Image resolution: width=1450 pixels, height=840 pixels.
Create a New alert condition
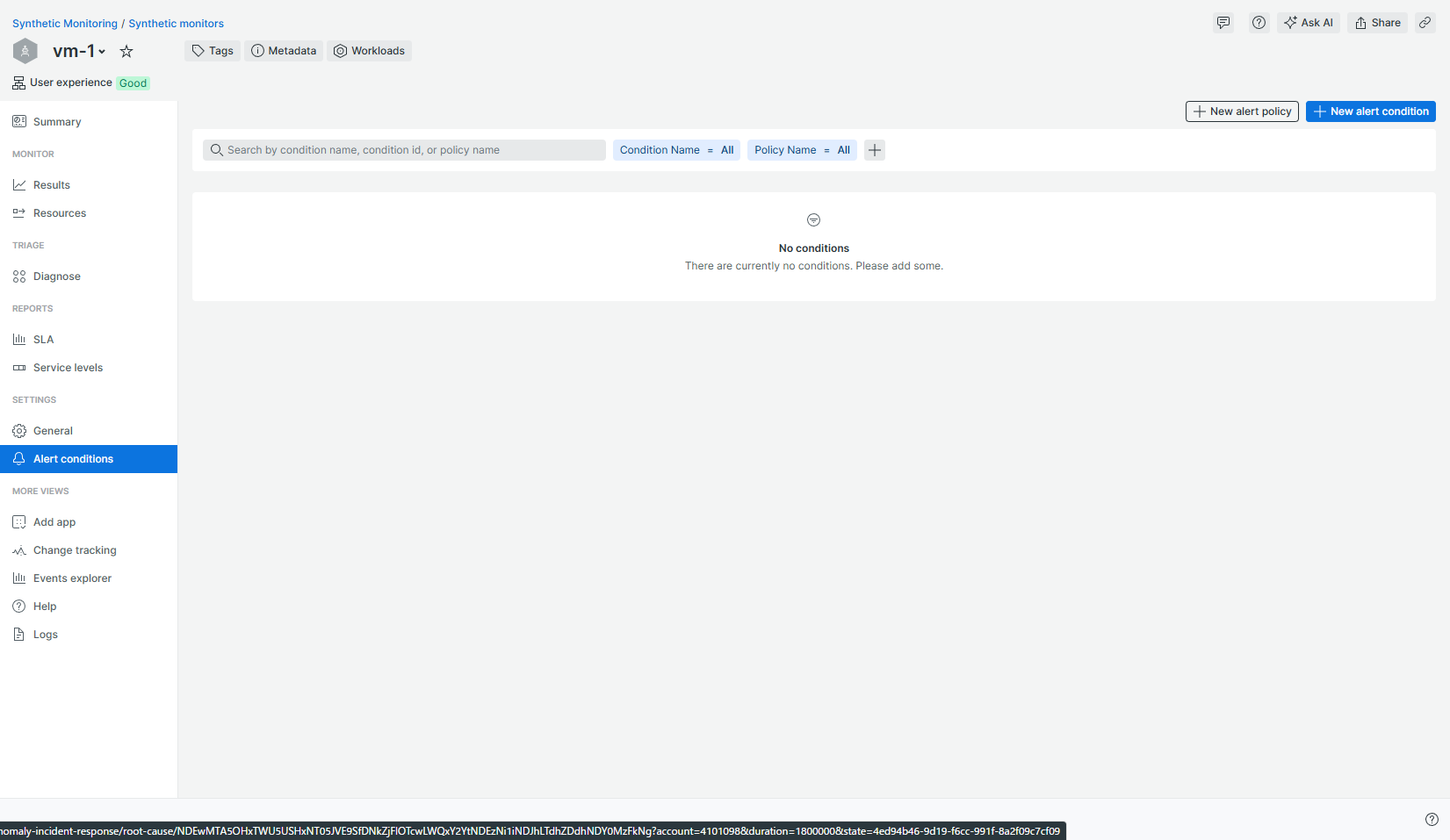[x=1370, y=111]
